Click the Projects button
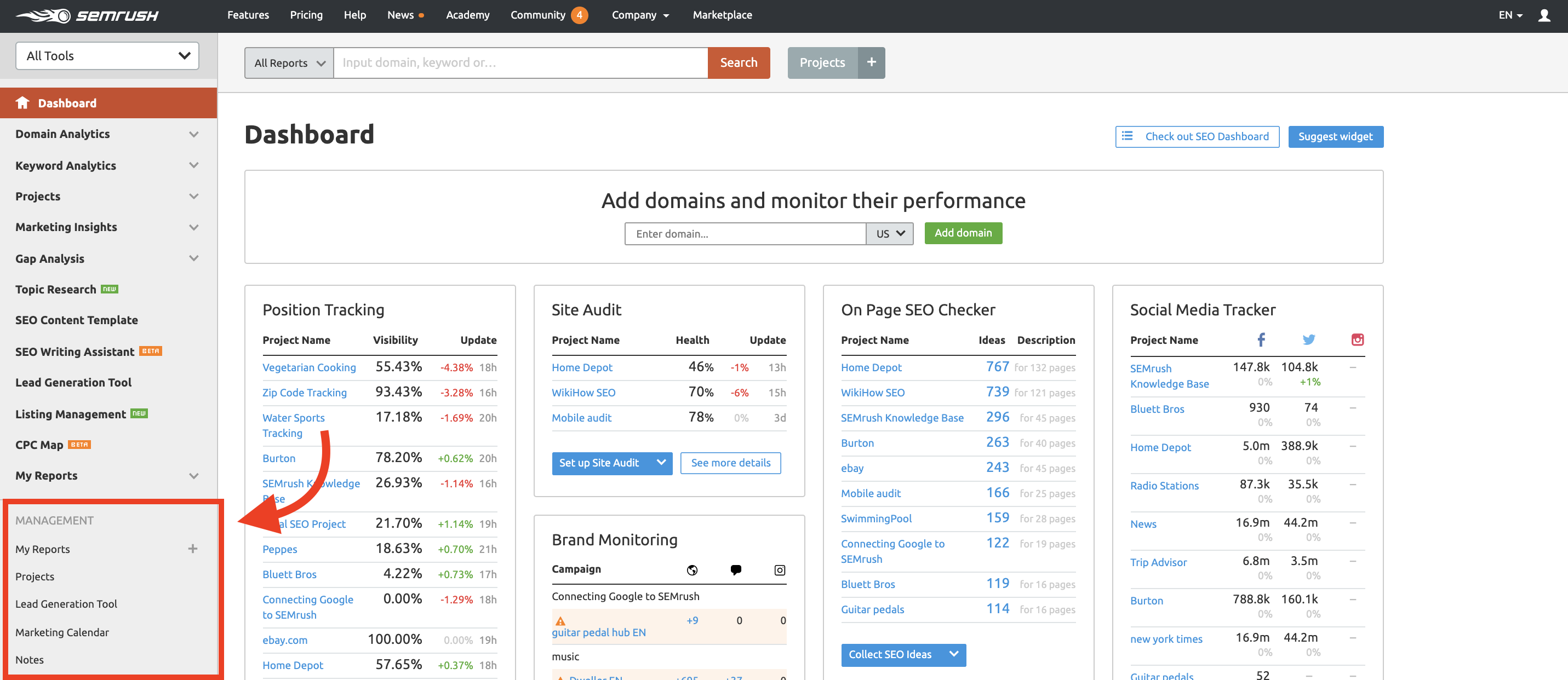 (822, 62)
